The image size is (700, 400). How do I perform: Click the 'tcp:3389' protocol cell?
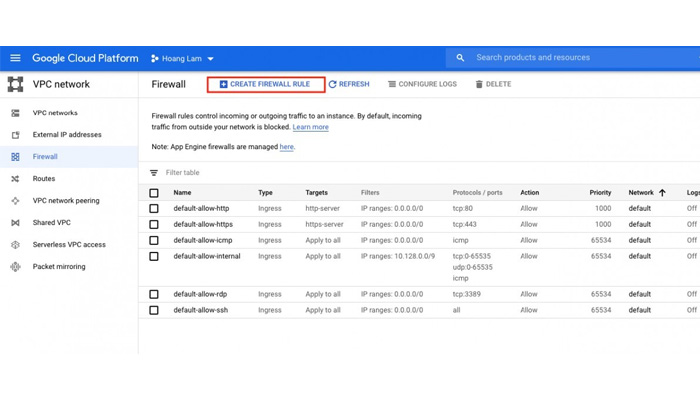tap(467, 294)
